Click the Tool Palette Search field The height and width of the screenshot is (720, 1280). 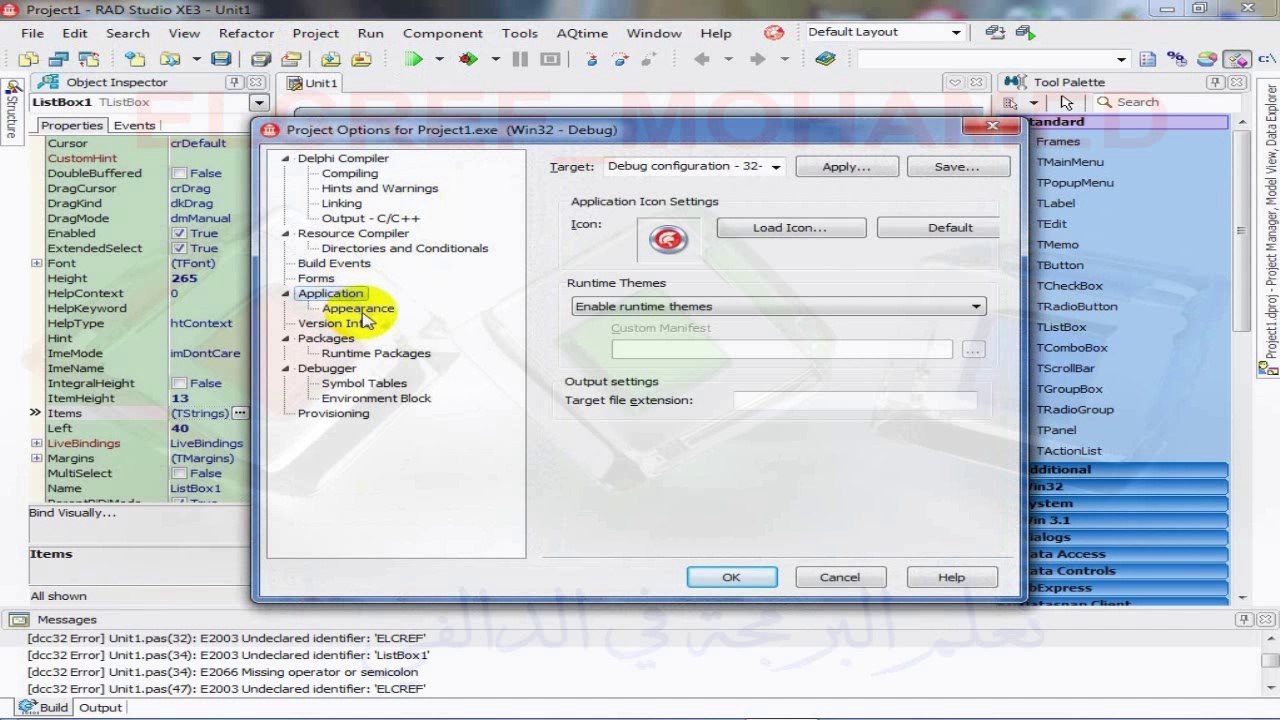click(x=1167, y=102)
